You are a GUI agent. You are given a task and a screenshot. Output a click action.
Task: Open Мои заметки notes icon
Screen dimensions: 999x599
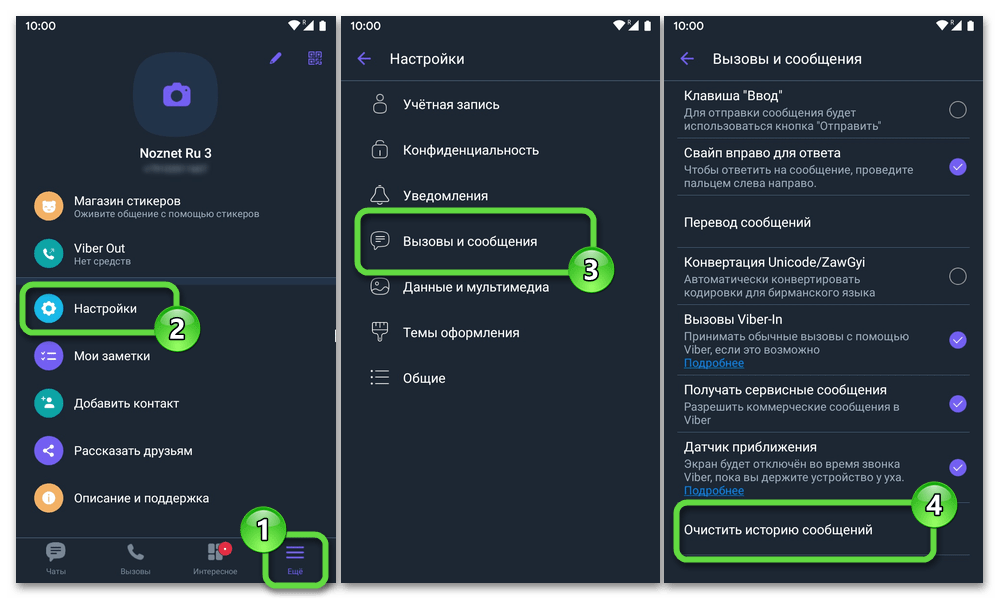point(48,356)
